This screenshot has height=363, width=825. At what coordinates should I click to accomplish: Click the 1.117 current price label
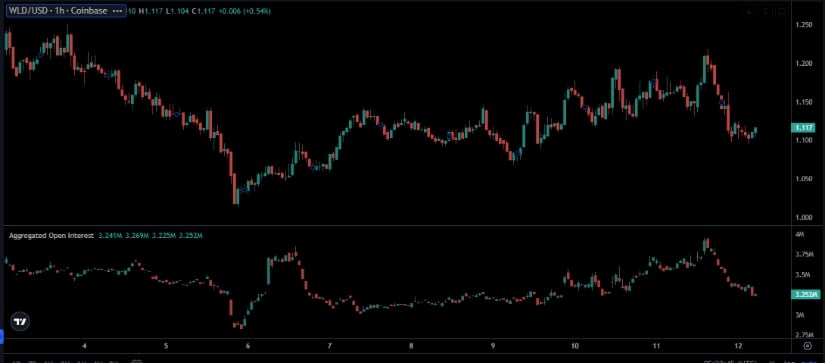pyautogui.click(x=803, y=127)
